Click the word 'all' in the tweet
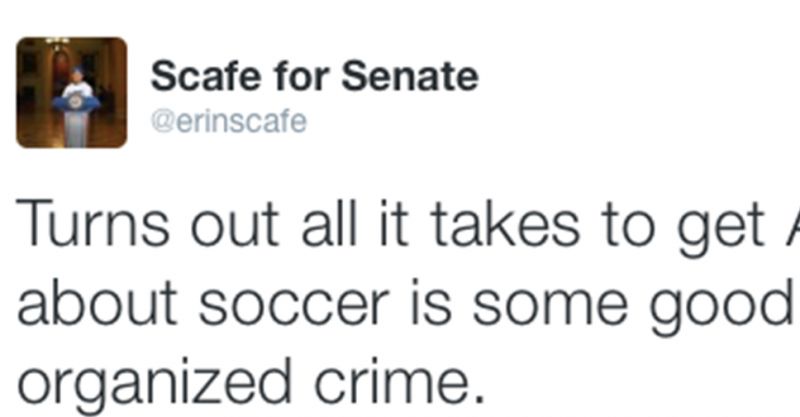 pyautogui.click(x=318, y=230)
